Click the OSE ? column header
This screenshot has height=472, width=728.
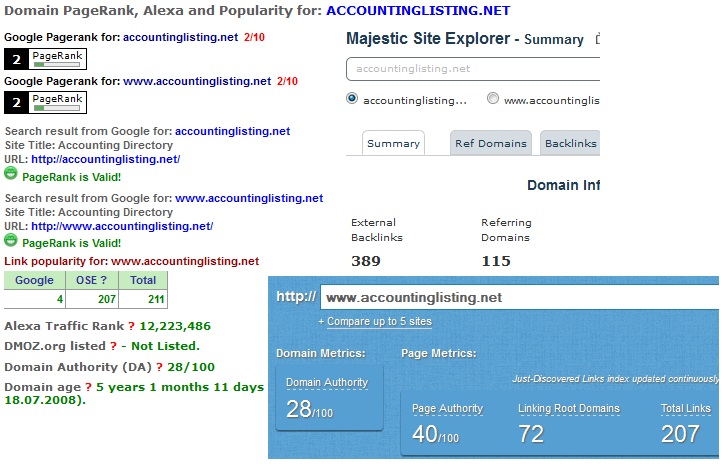(91, 280)
